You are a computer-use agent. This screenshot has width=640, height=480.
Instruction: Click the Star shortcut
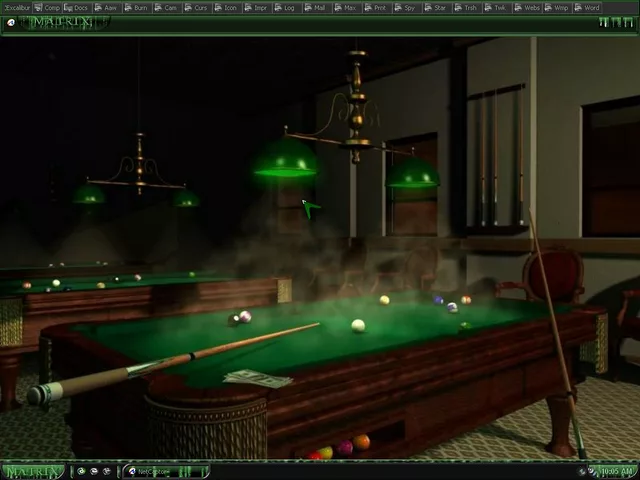438,7
